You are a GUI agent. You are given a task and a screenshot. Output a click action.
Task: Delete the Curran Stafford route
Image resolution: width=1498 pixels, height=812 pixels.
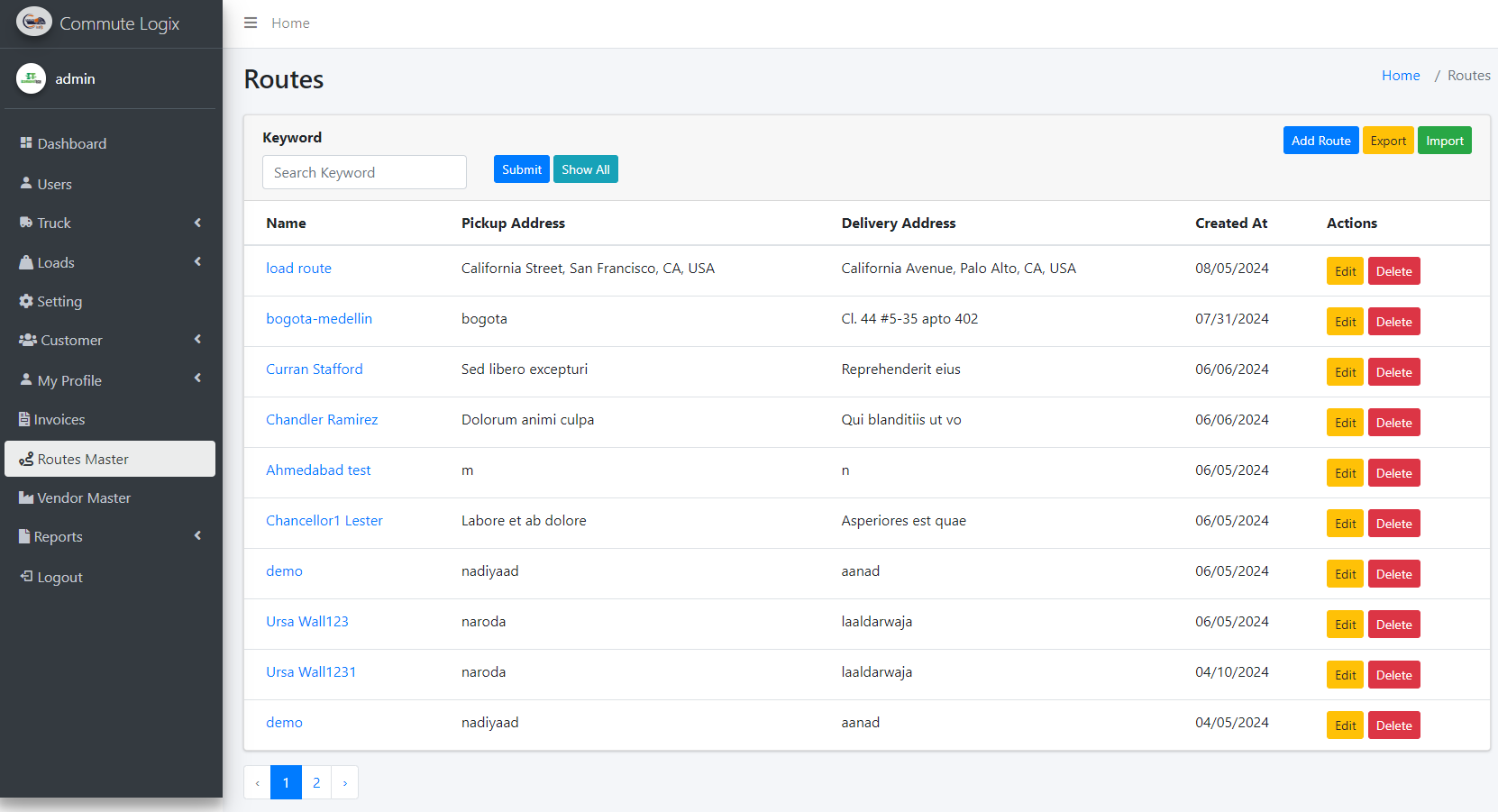[x=1393, y=372]
